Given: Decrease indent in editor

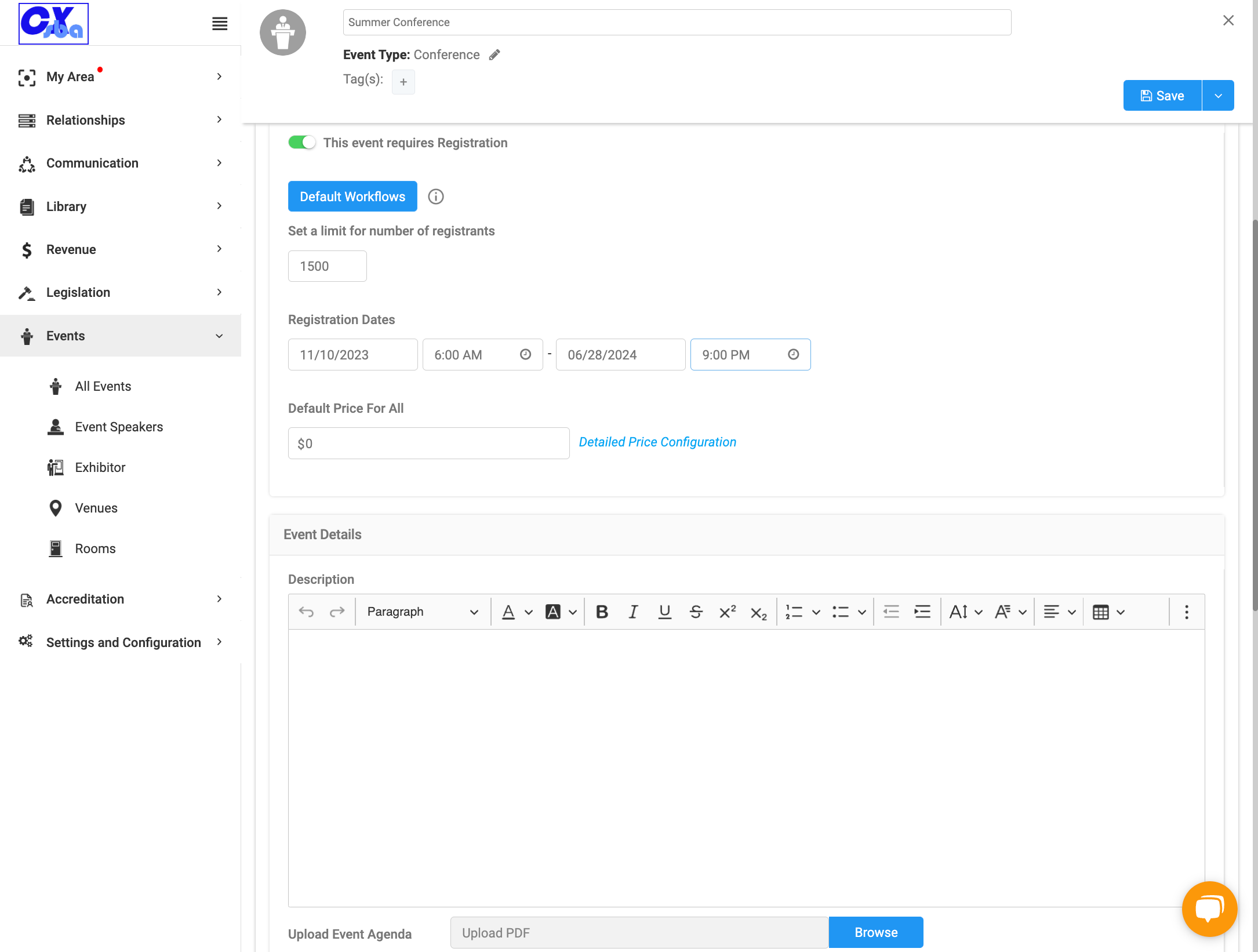Looking at the screenshot, I should coord(891,612).
